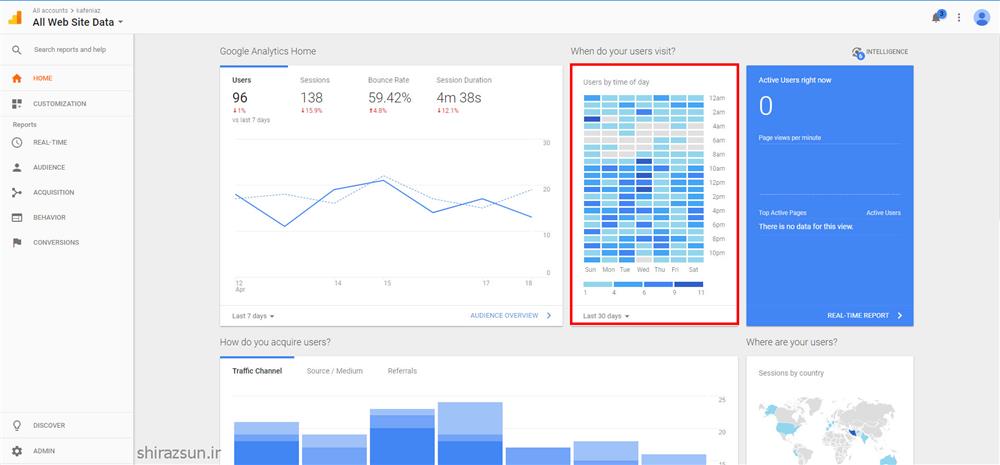Image resolution: width=1000 pixels, height=465 pixels.
Task: Click arrow next to Audience Overview
Action: pos(548,315)
